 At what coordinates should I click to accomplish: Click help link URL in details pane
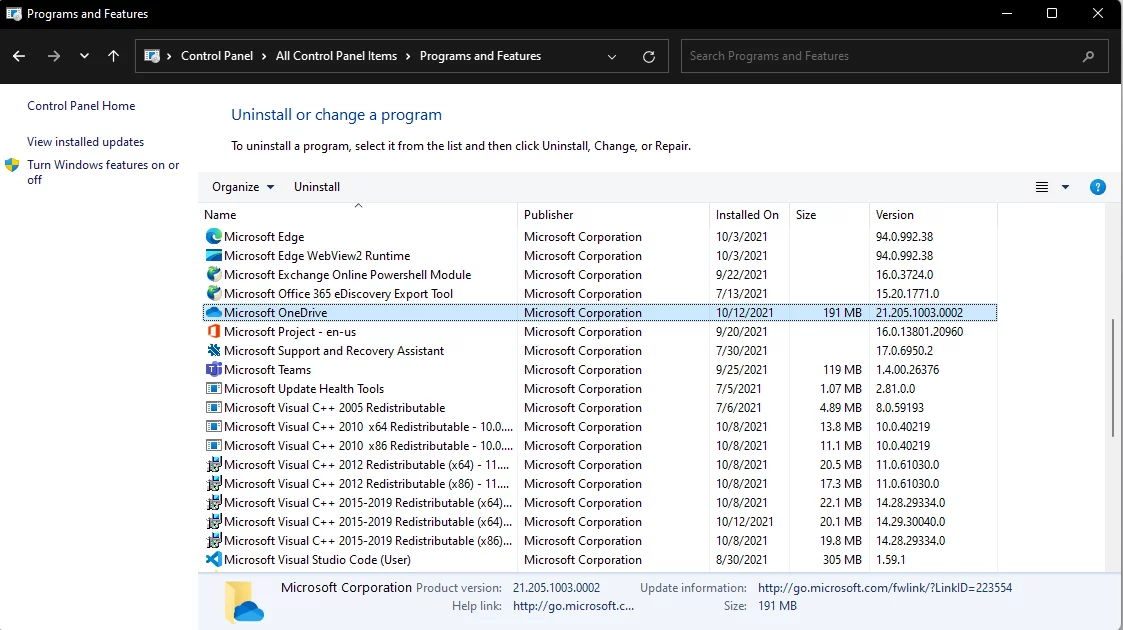[x=573, y=606]
